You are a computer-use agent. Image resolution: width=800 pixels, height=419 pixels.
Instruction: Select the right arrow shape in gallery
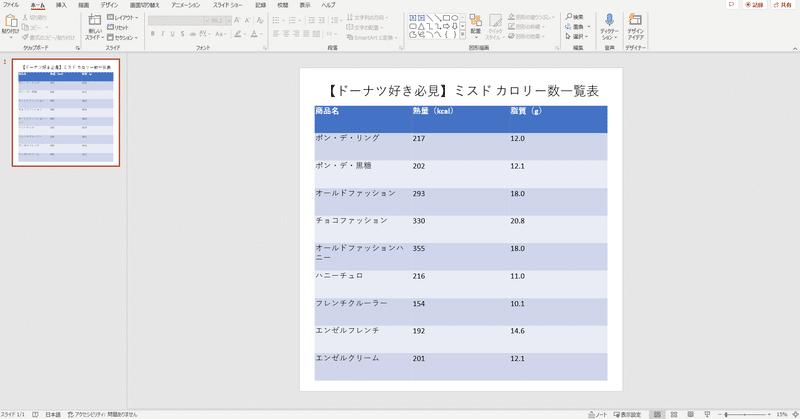(x=446, y=27)
